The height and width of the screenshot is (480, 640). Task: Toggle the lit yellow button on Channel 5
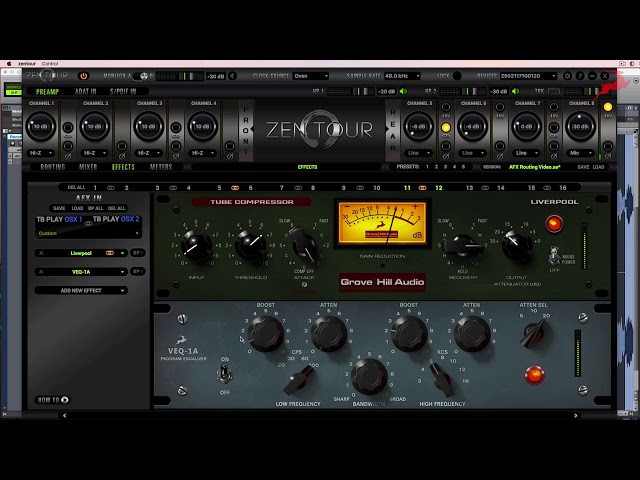tap(446, 127)
